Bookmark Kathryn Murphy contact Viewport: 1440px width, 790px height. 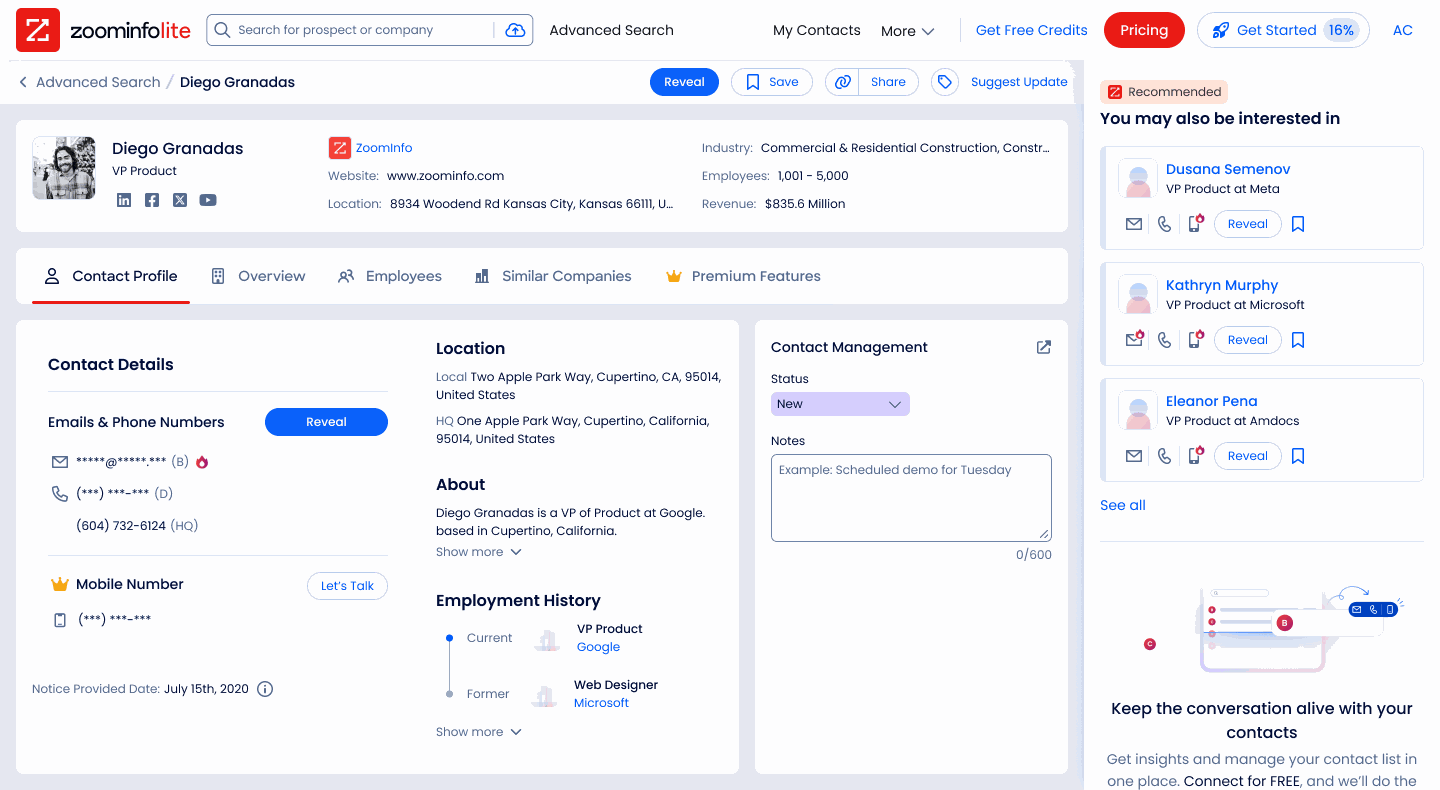pos(1298,340)
